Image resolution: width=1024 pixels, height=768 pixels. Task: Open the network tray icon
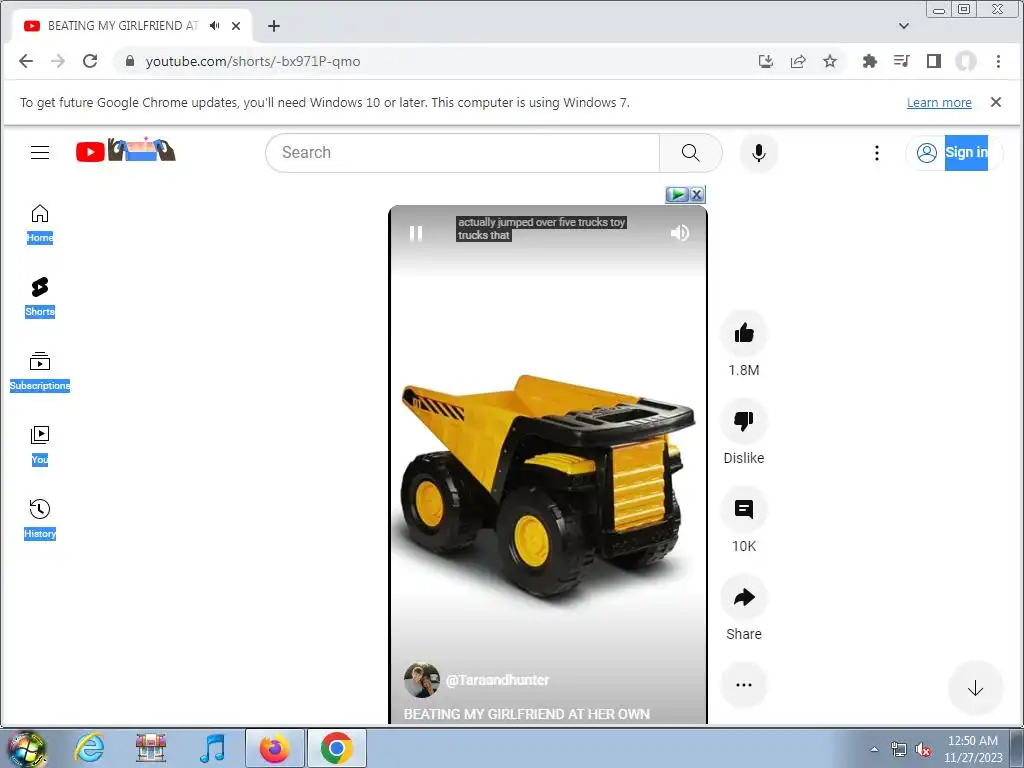[x=899, y=750]
